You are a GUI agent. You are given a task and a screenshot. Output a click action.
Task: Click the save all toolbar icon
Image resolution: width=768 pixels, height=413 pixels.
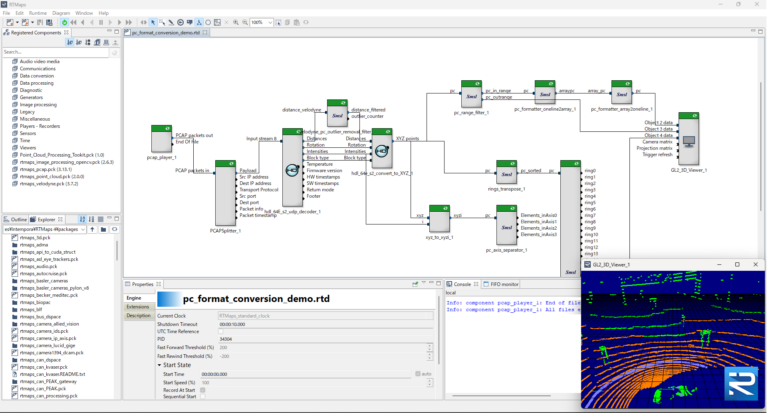[x=49, y=23]
